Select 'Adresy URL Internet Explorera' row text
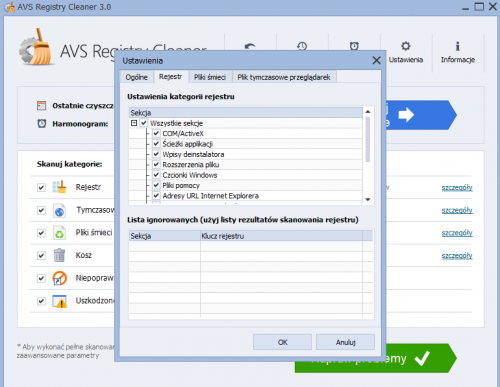The width and height of the screenshot is (500, 387). (210, 196)
